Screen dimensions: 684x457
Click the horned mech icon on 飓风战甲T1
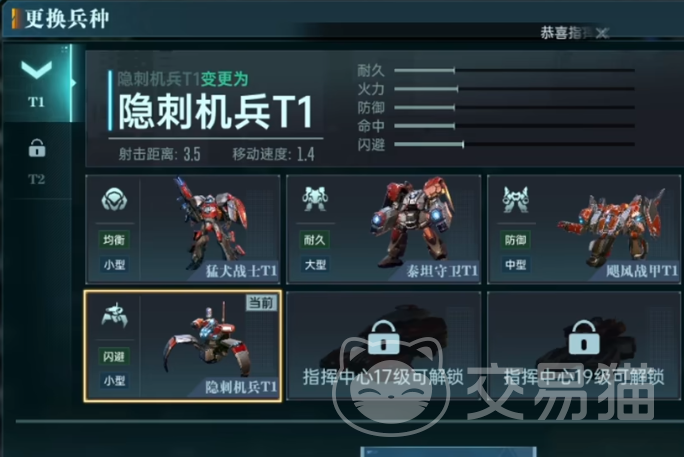tap(516, 200)
